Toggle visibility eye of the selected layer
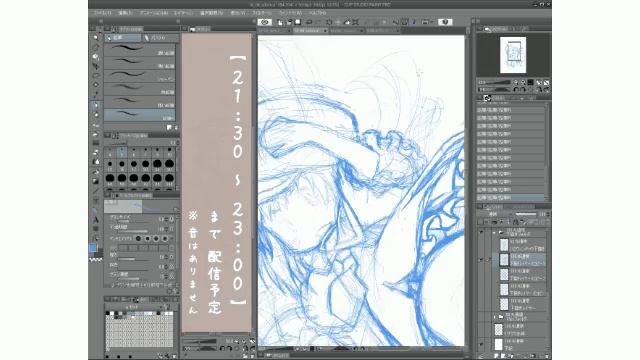This screenshot has height=360, width=640. [482, 259]
